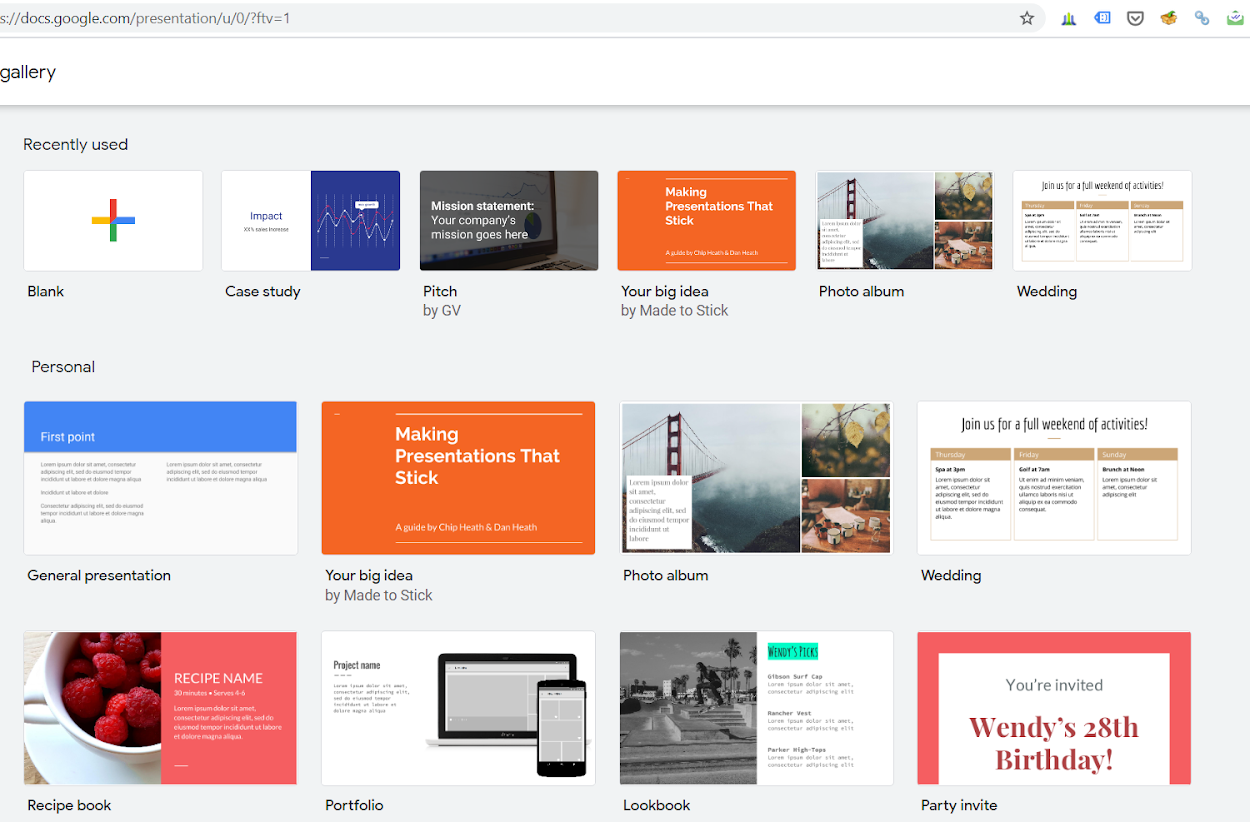
Task: Click the gallery header label
Action: tap(28, 71)
